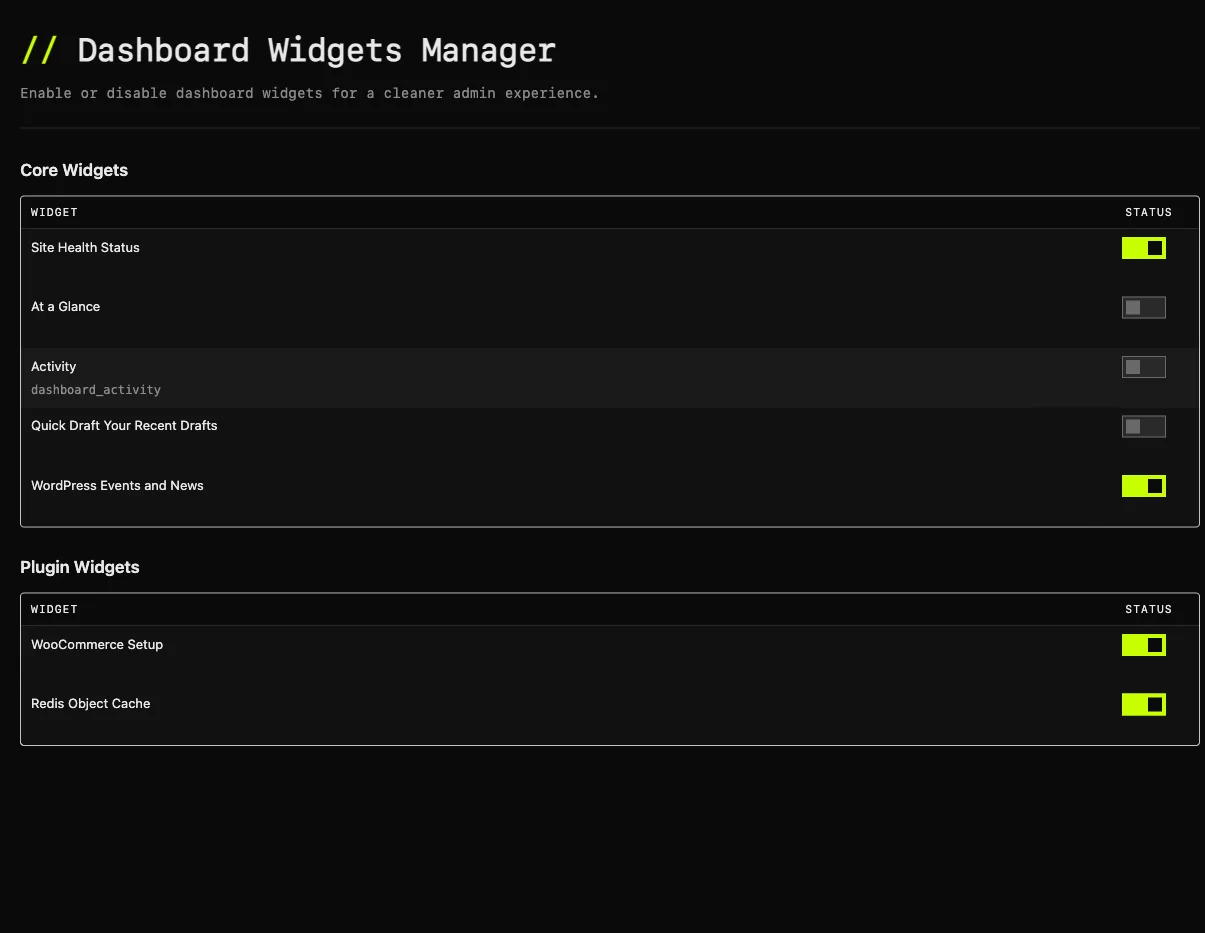The height and width of the screenshot is (933, 1205).
Task: Select the Plugin Widgets section heading
Action: coord(80,567)
